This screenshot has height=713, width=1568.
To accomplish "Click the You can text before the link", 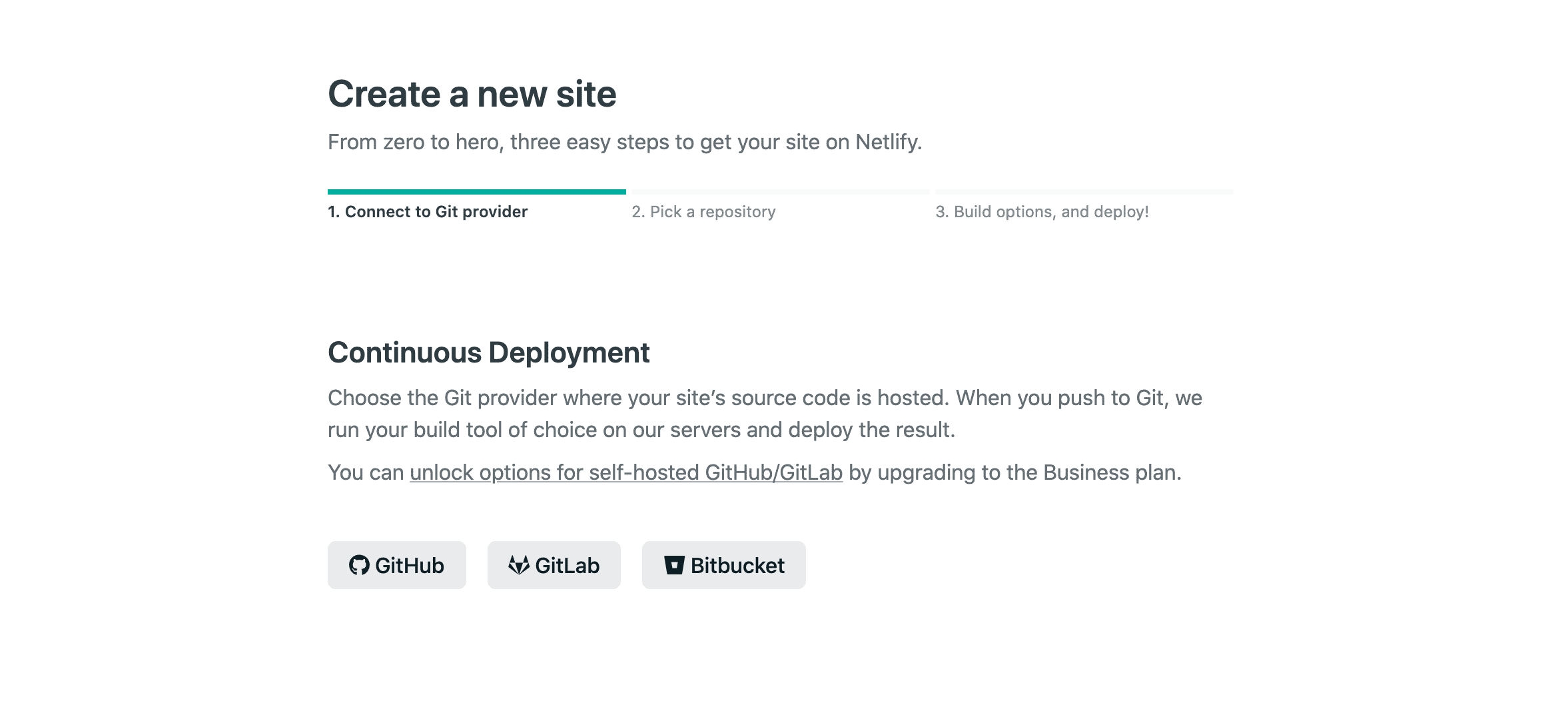I will (x=366, y=472).
